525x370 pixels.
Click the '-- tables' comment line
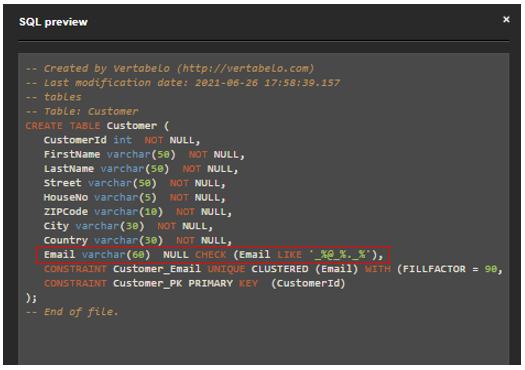[x=54, y=97]
